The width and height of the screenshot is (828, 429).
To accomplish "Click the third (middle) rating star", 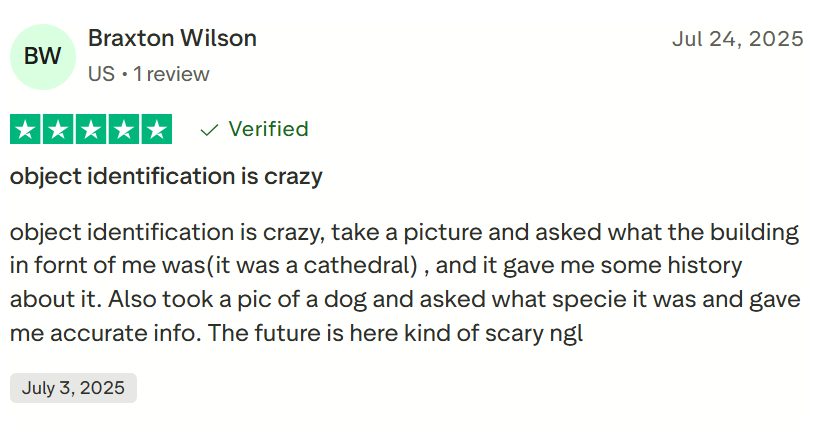I will [91, 130].
